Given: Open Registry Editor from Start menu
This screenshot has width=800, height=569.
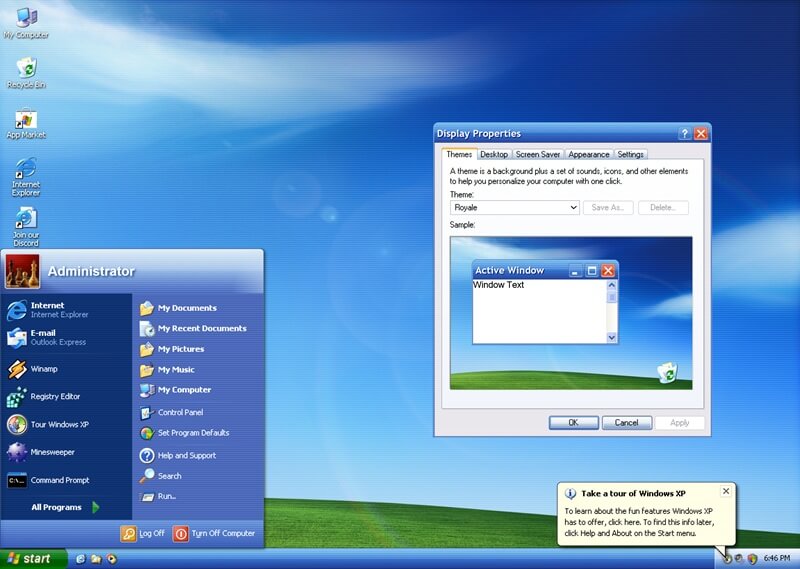Looking at the screenshot, I should click(x=66, y=397).
